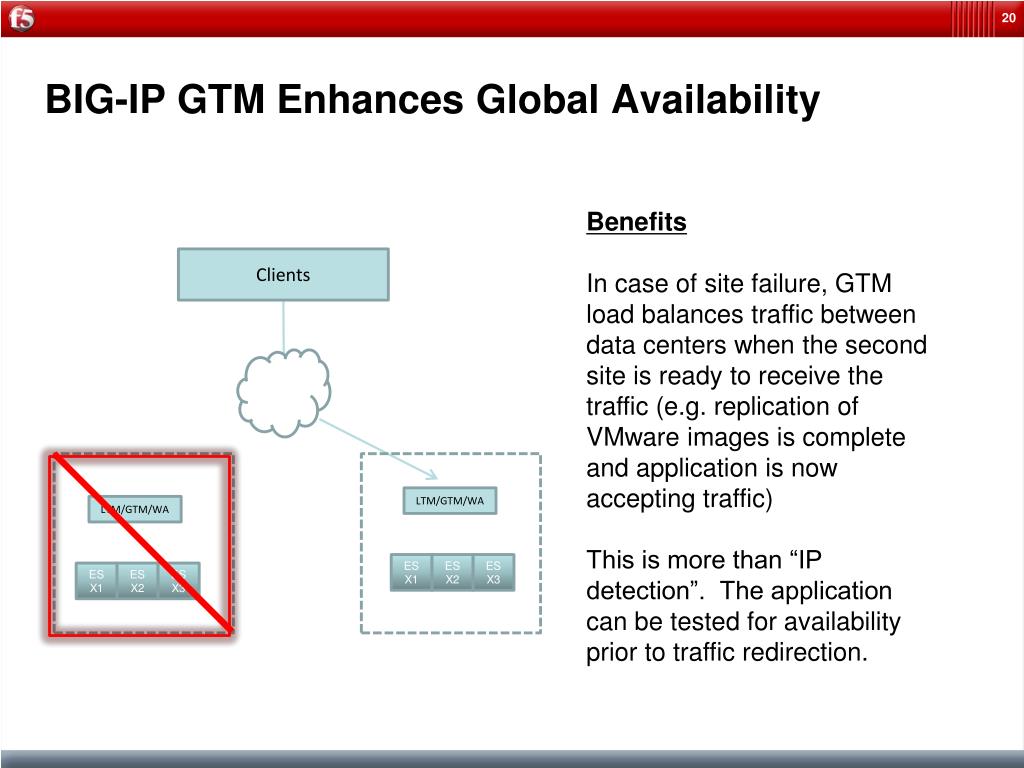The height and width of the screenshot is (768, 1024).
Task: Click ES X3 server in active site
Action: 494,572
